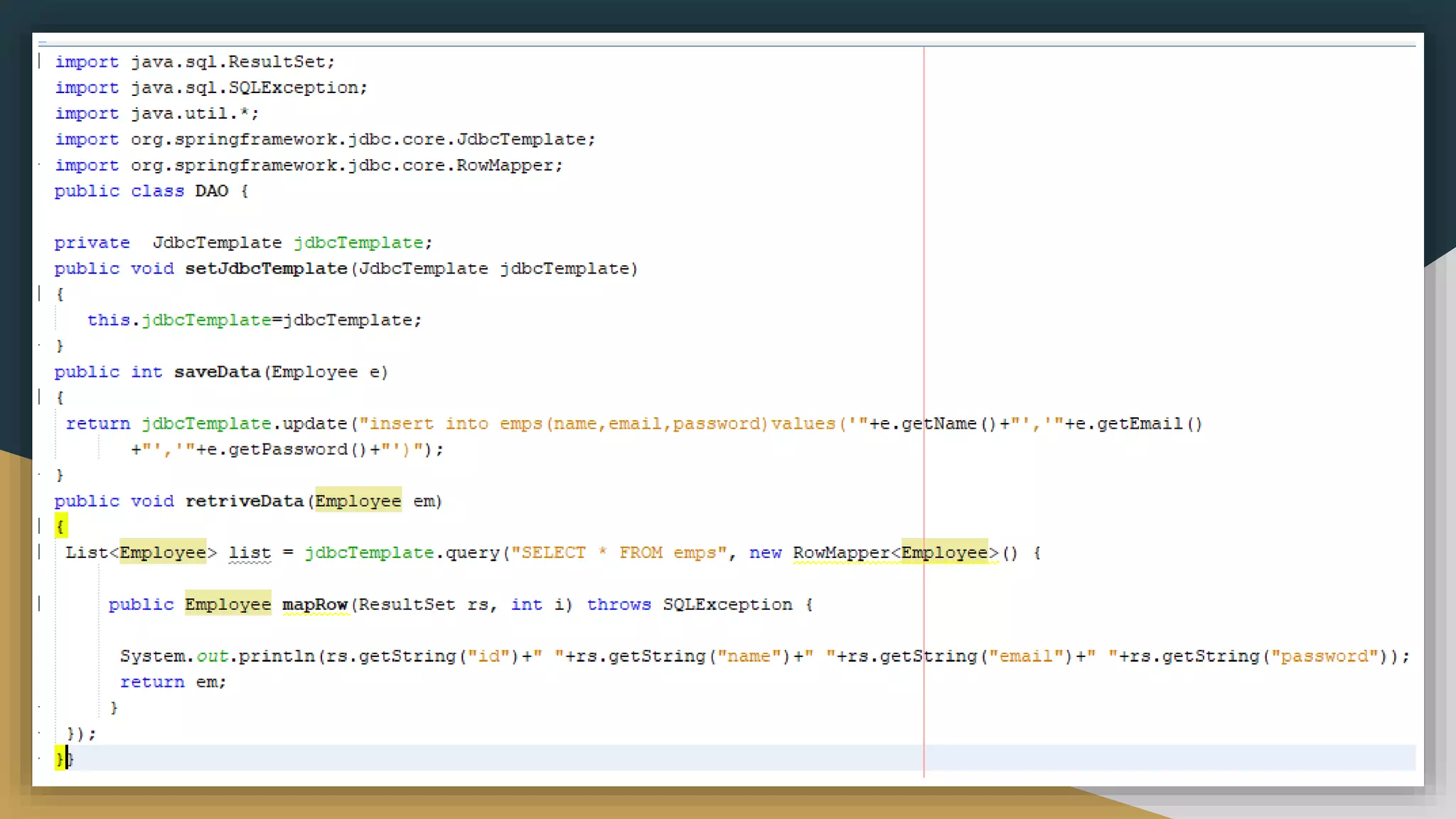
Task: Collapse fold marker at retriveData highlighted brace
Action: 40,526
